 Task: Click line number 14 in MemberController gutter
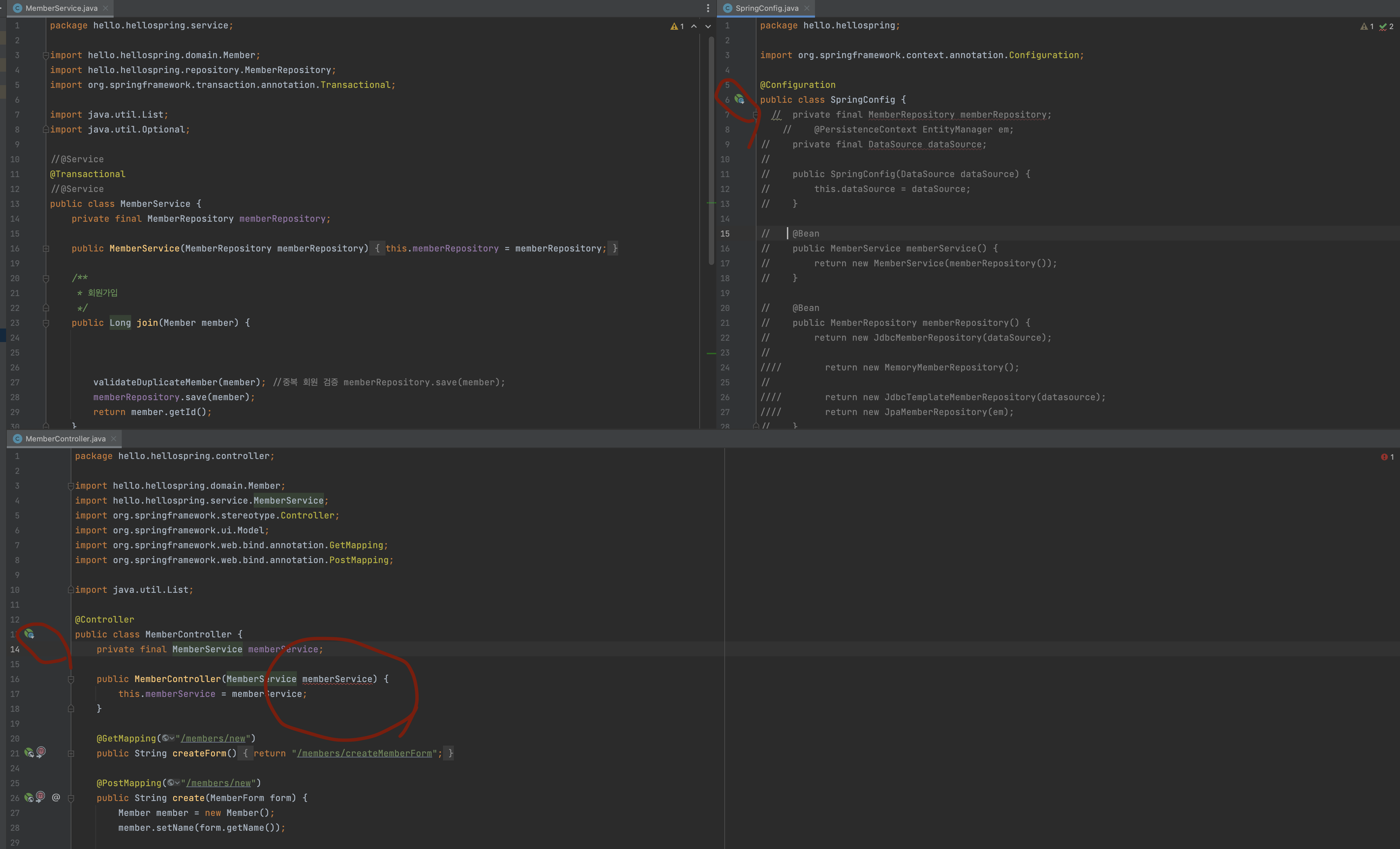pyautogui.click(x=15, y=649)
